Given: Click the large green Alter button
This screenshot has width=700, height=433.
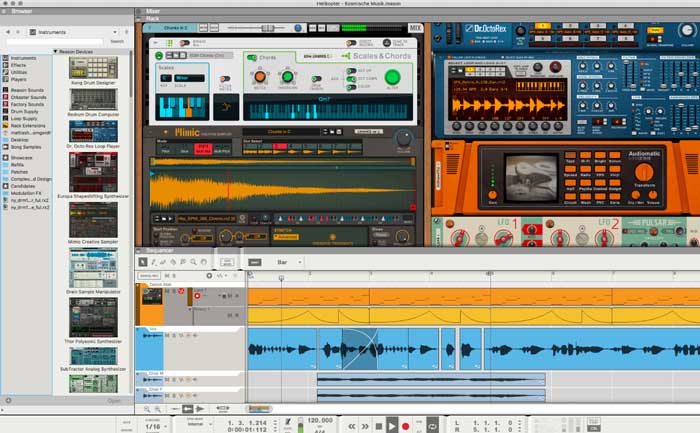Looking at the screenshot, I should pyautogui.click(x=392, y=78).
